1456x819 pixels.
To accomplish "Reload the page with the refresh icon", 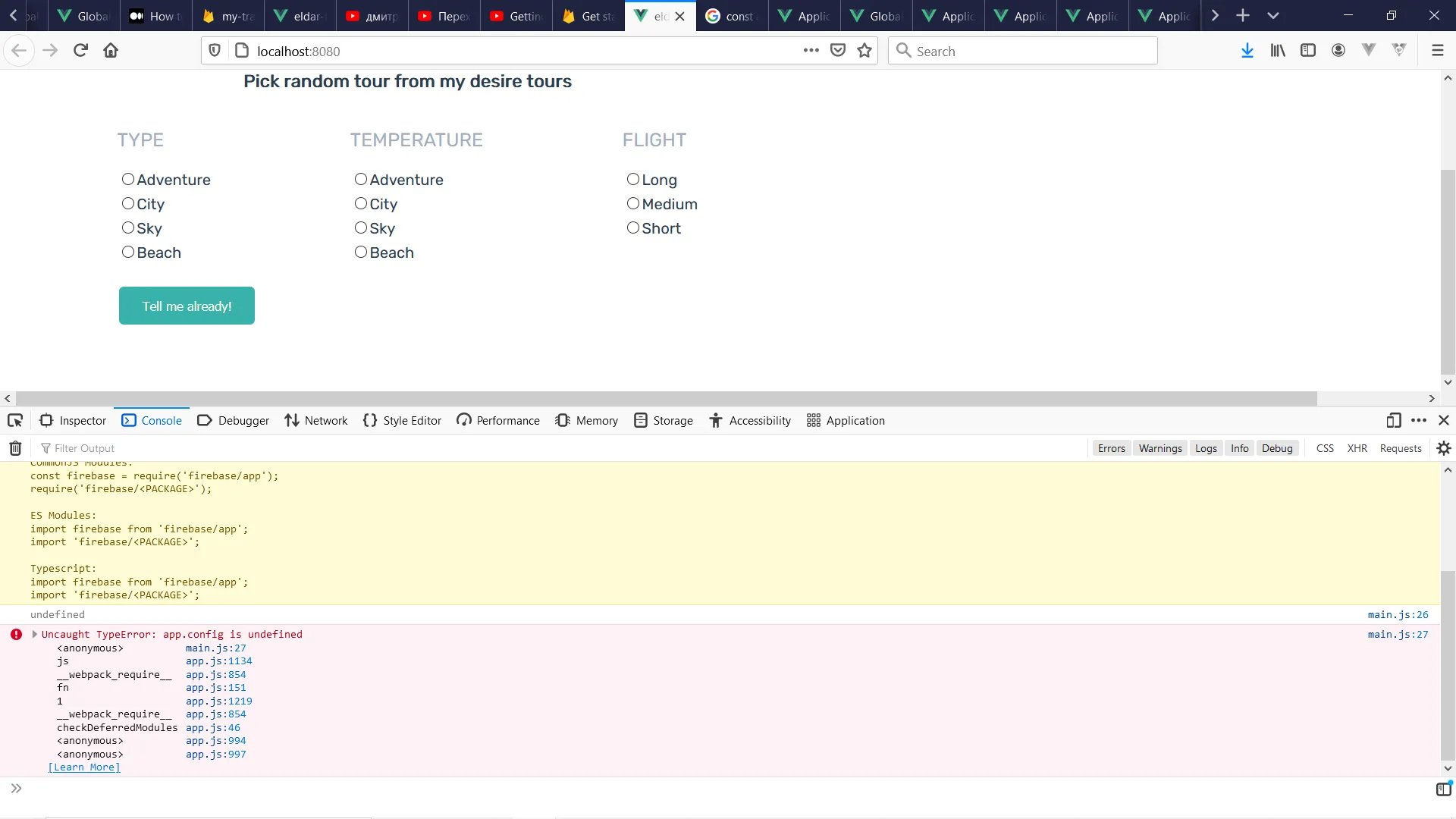I will (x=80, y=51).
